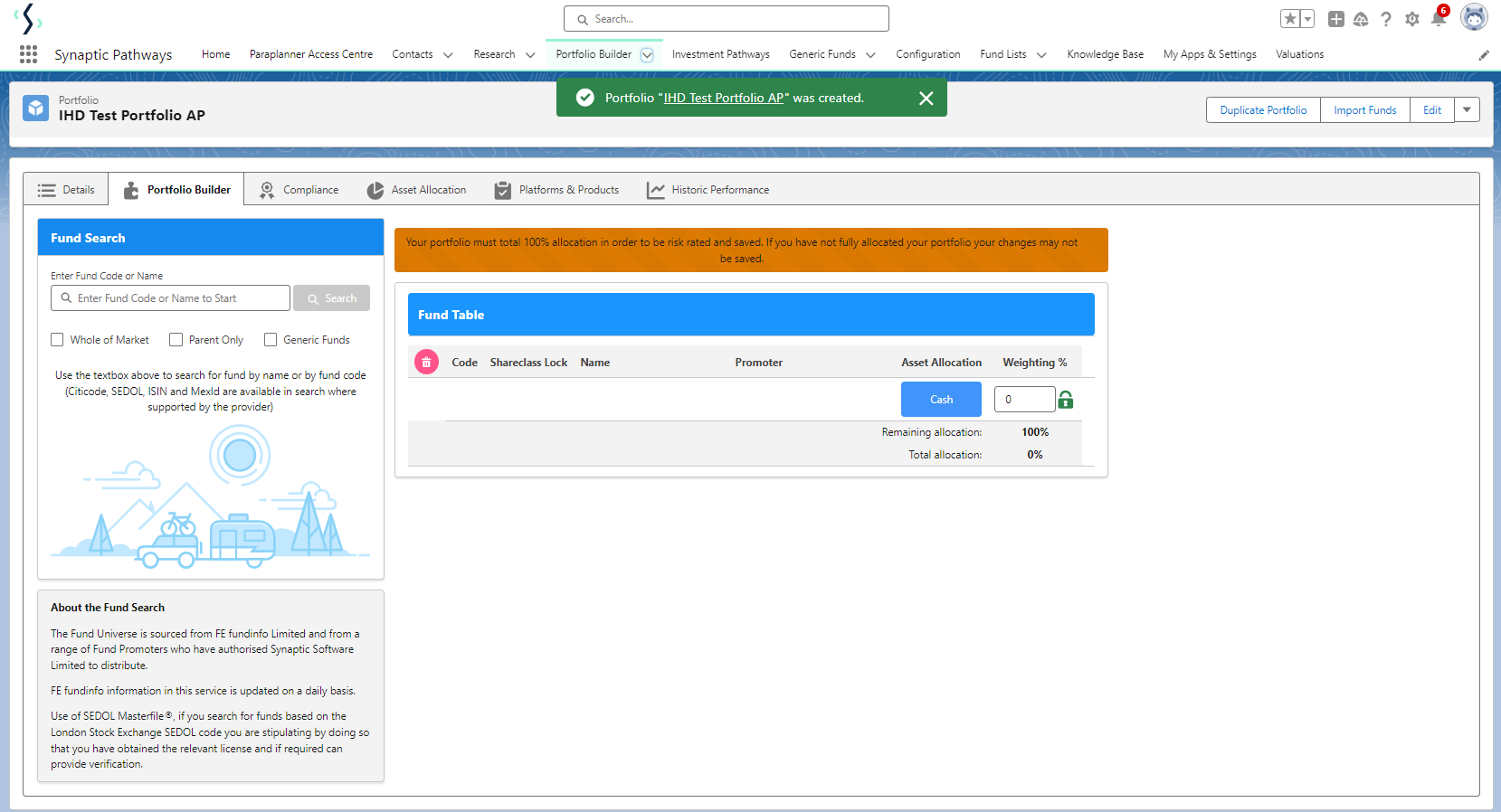Switch to Historic Performance tab
Viewport: 1501px width, 812px height.
(708, 190)
